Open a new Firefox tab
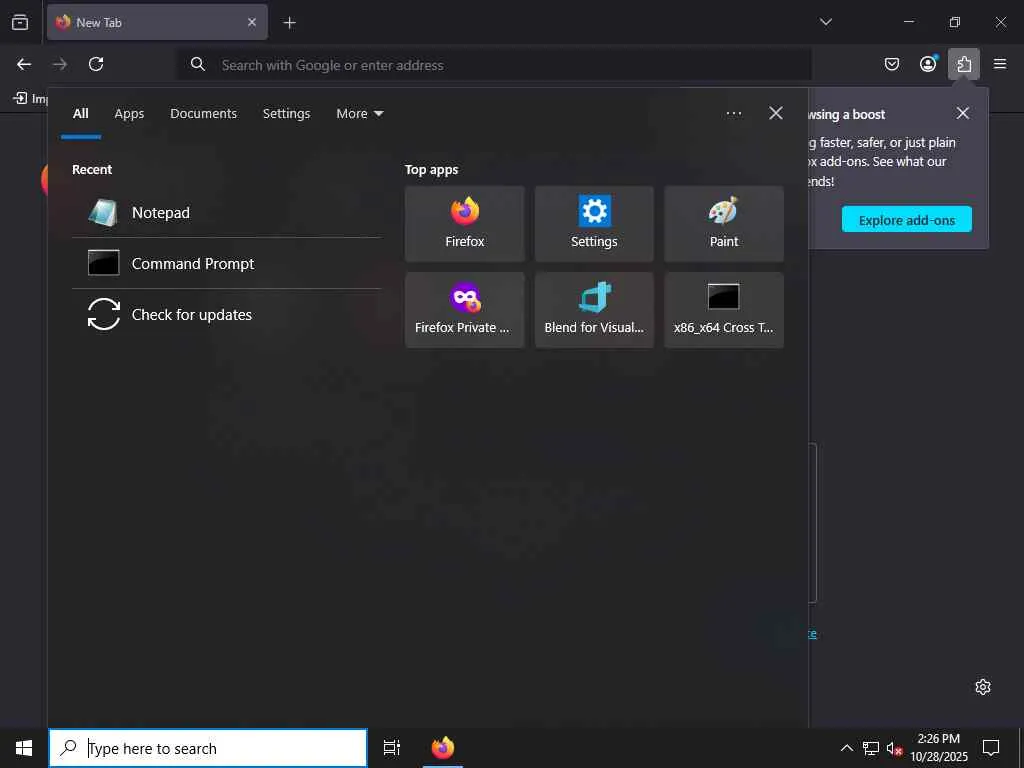This screenshot has height=768, width=1024. point(289,23)
